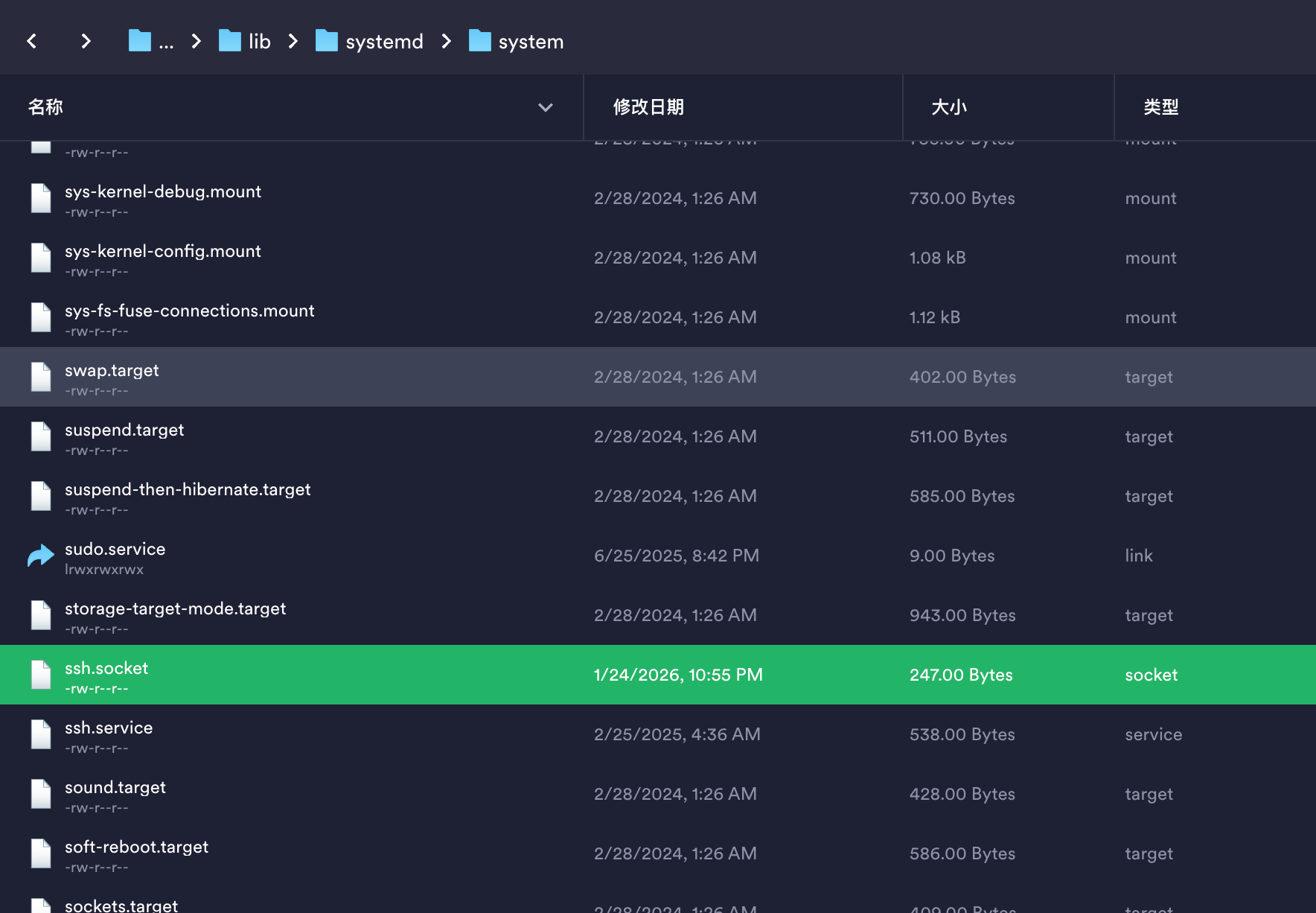Click size 538.00 Bytes of ssh.service

tap(962, 734)
